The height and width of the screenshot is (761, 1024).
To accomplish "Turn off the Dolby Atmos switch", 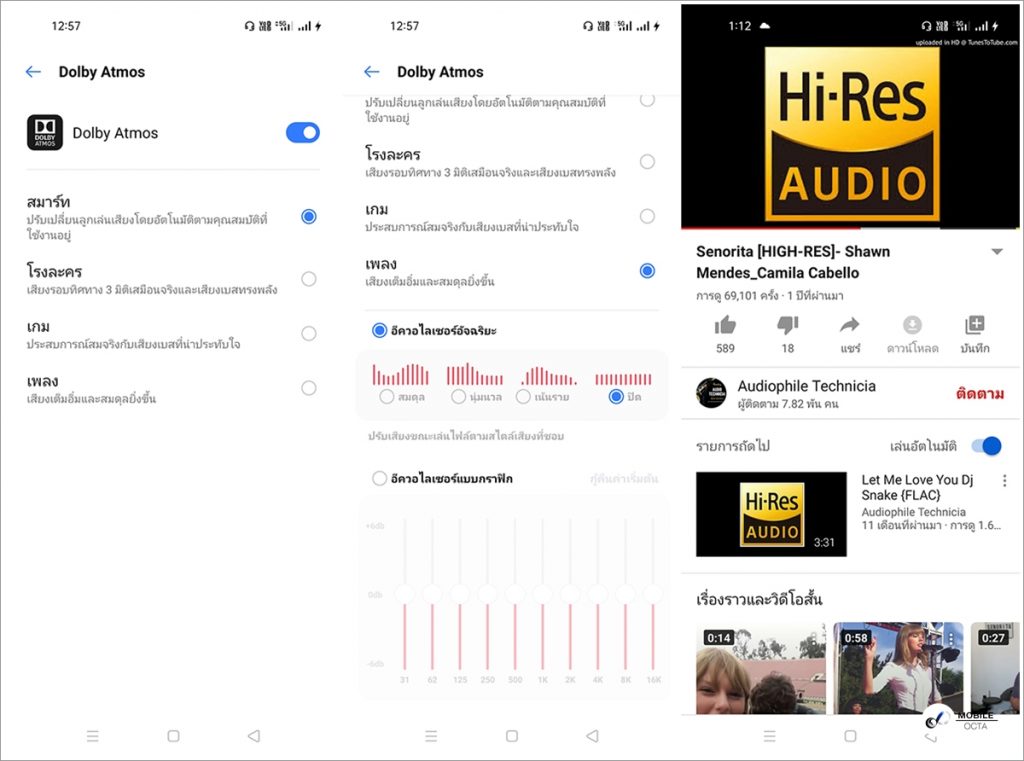I will click(302, 133).
